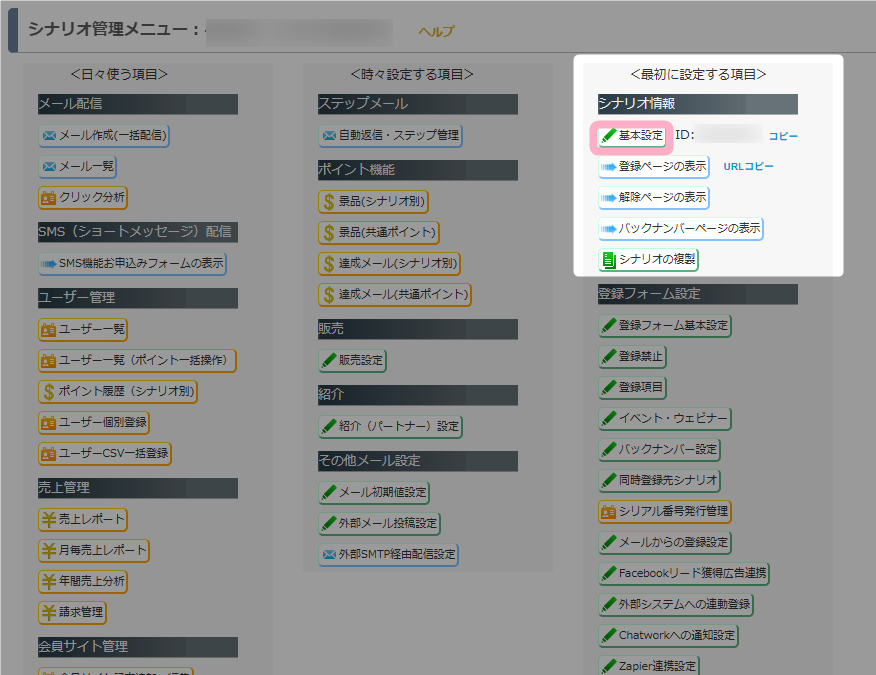The height and width of the screenshot is (675, 876).
Task: Click the icon on シリアル番号発行管理
Action: 608,512
